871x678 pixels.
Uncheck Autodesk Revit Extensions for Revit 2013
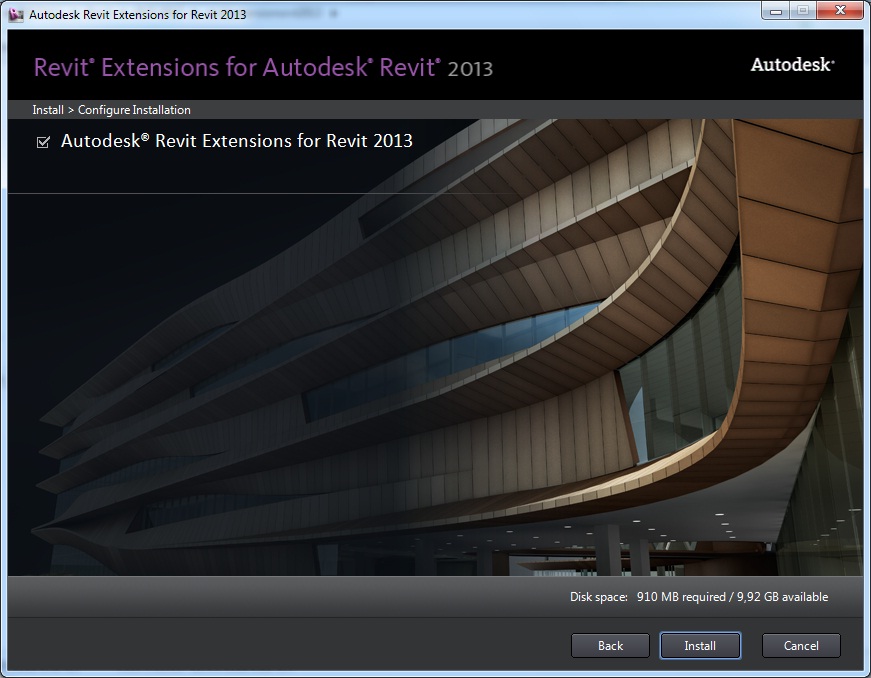click(42, 142)
